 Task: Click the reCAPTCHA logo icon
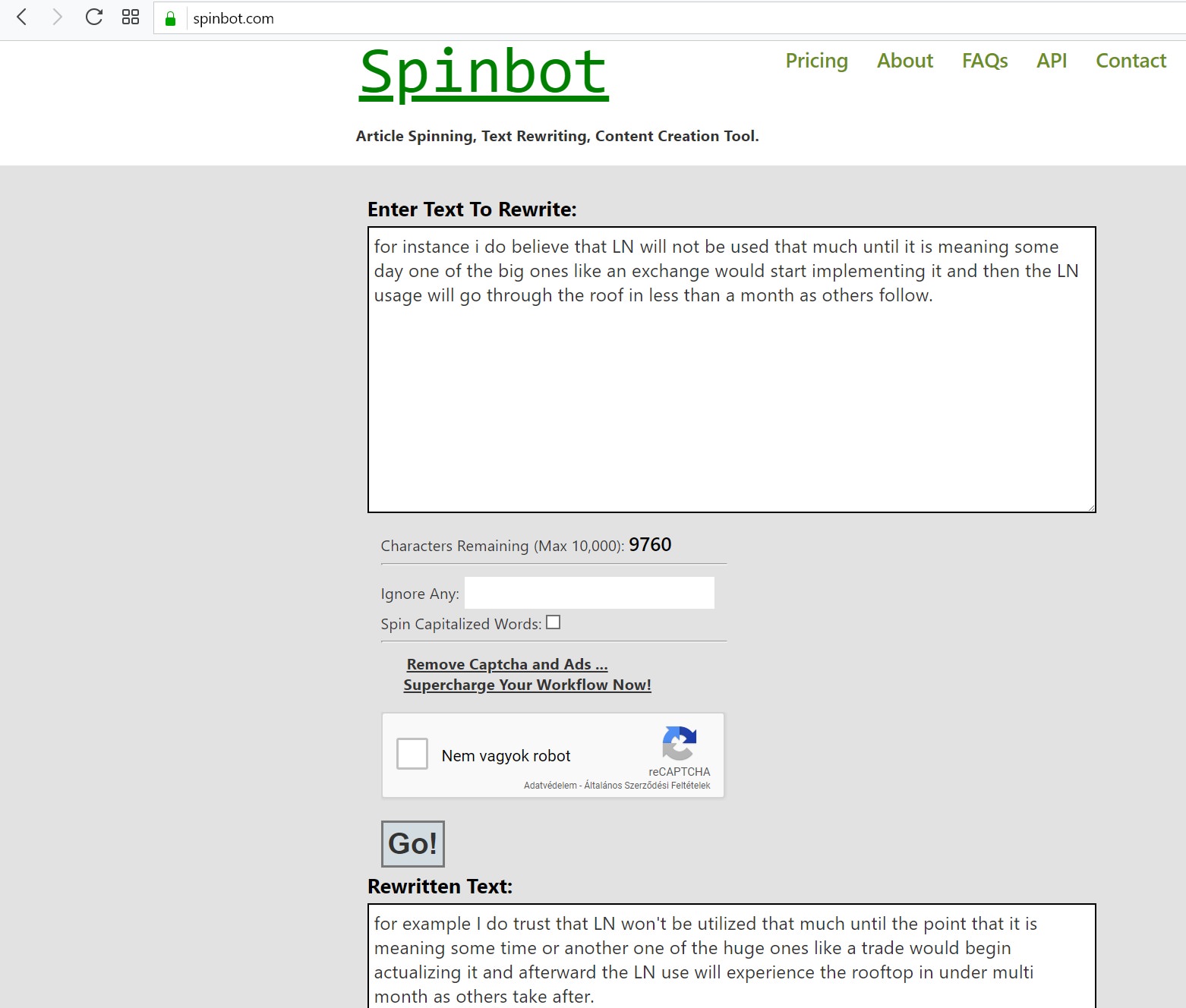click(x=679, y=743)
